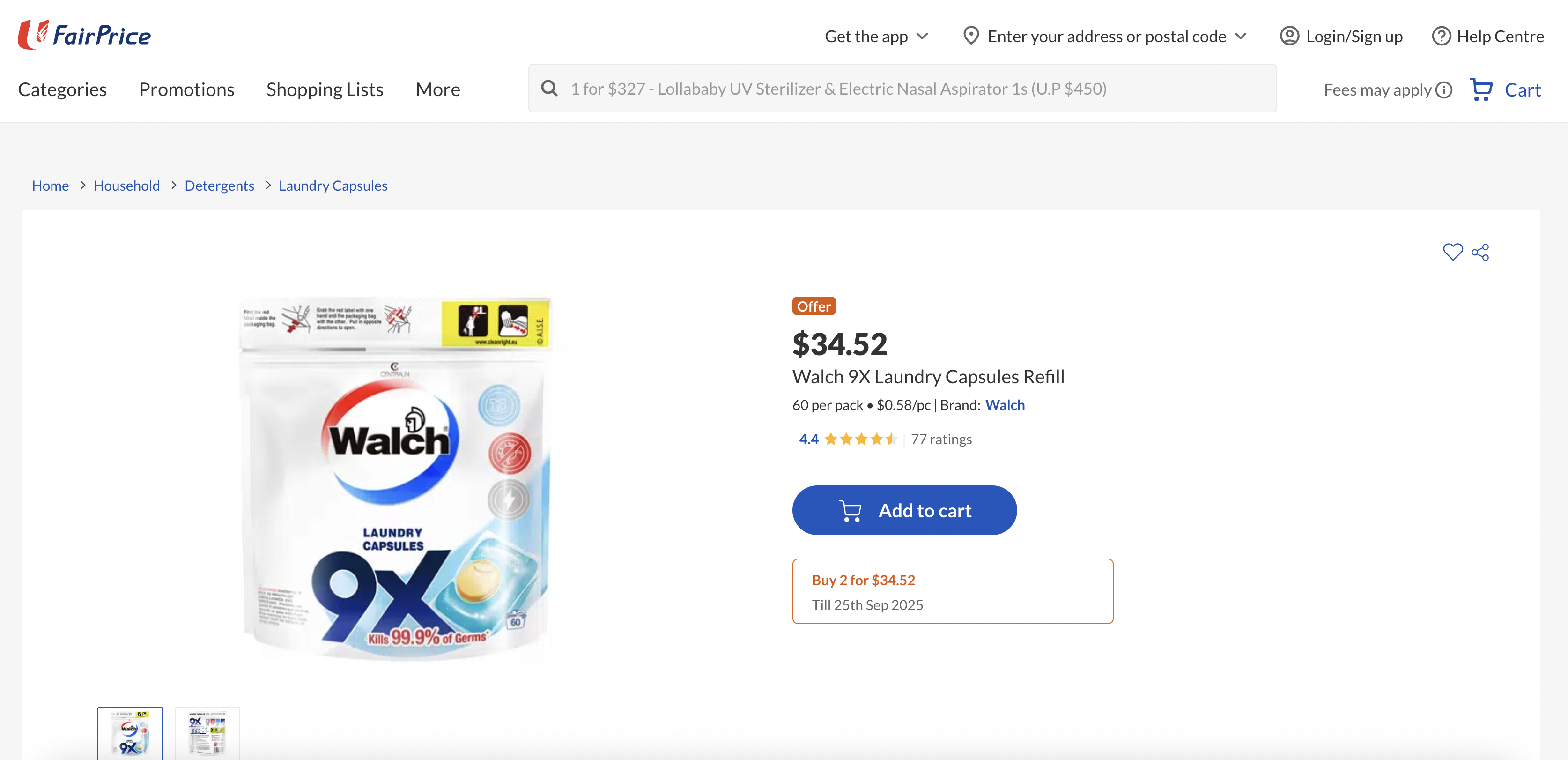This screenshot has width=1568, height=760.
Task: Click the FairPrice logo
Action: click(85, 35)
